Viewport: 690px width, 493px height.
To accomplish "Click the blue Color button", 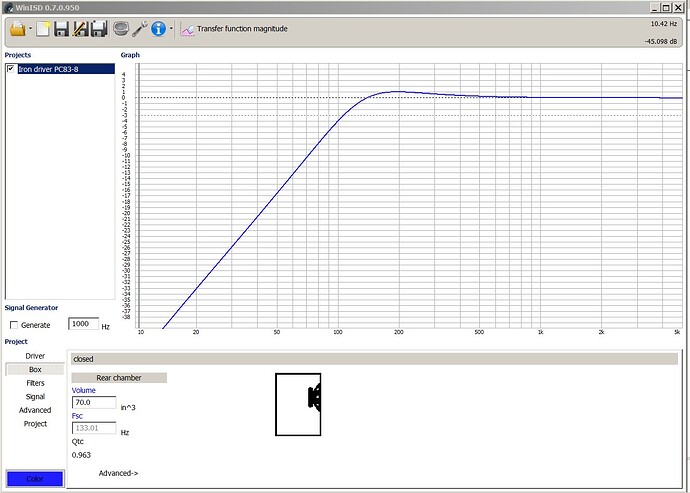I will [x=35, y=478].
